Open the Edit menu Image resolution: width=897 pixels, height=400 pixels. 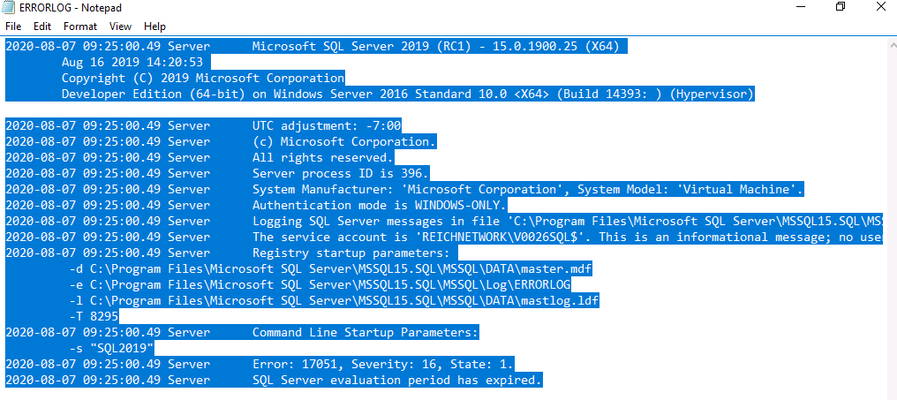click(42, 26)
